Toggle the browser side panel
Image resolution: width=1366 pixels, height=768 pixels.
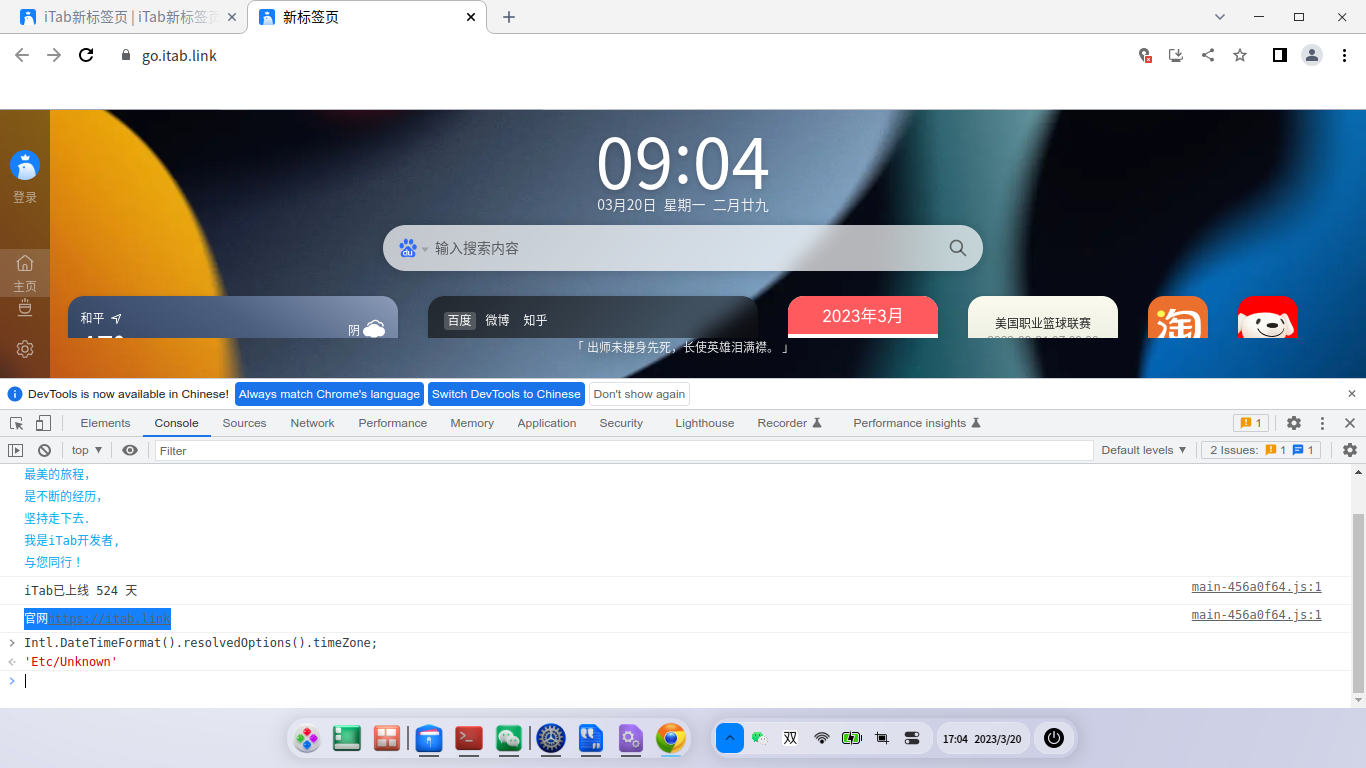[x=1279, y=55]
